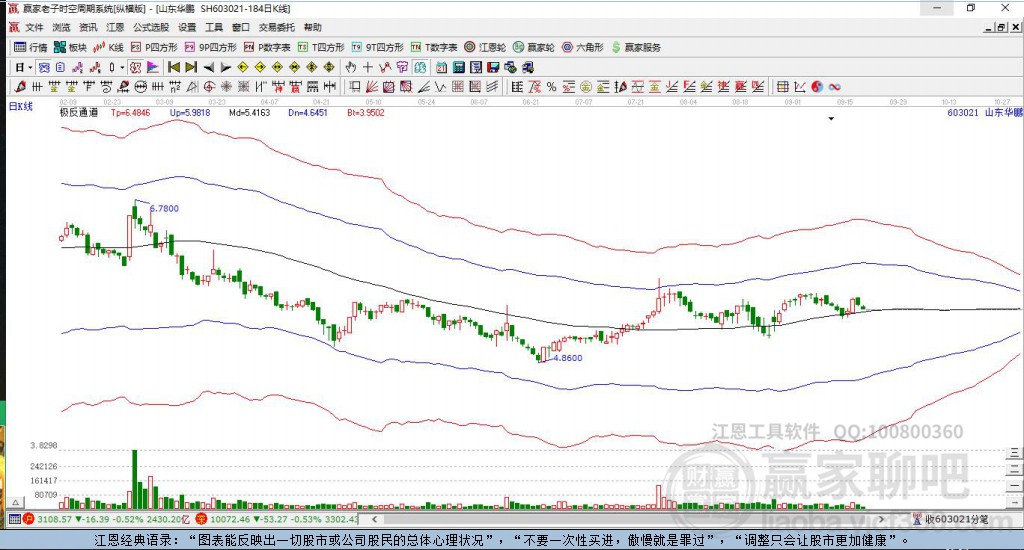Image resolution: width=1024 pixels, height=550 pixels.
Task: Click the 极反通道 indicator label
Action: point(79,112)
